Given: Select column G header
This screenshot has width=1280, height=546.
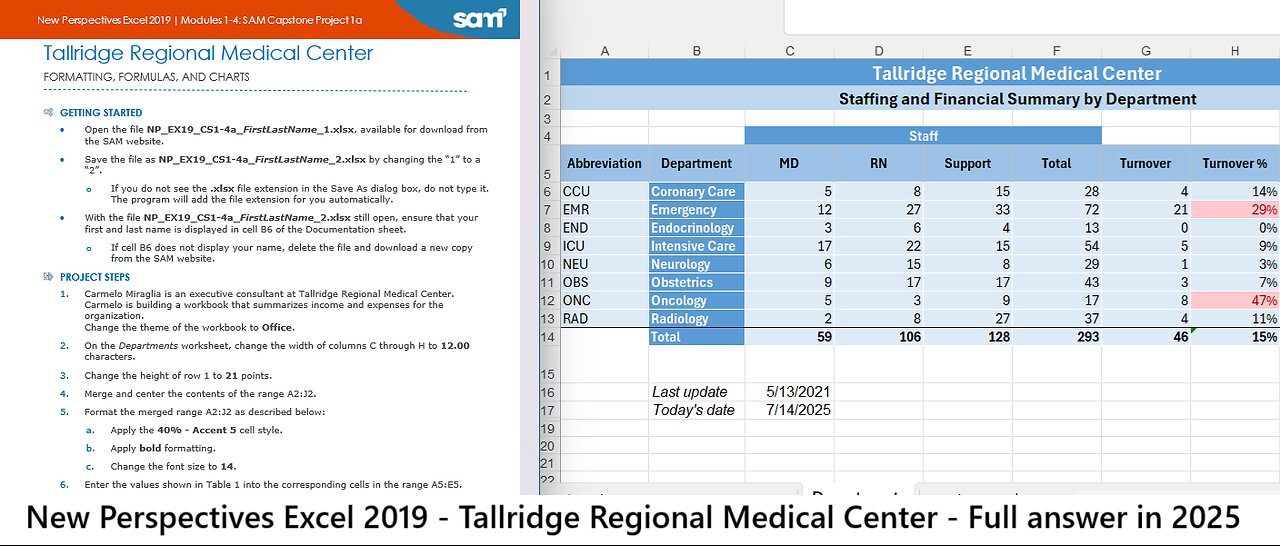Looking at the screenshot, I should click(x=1145, y=51).
